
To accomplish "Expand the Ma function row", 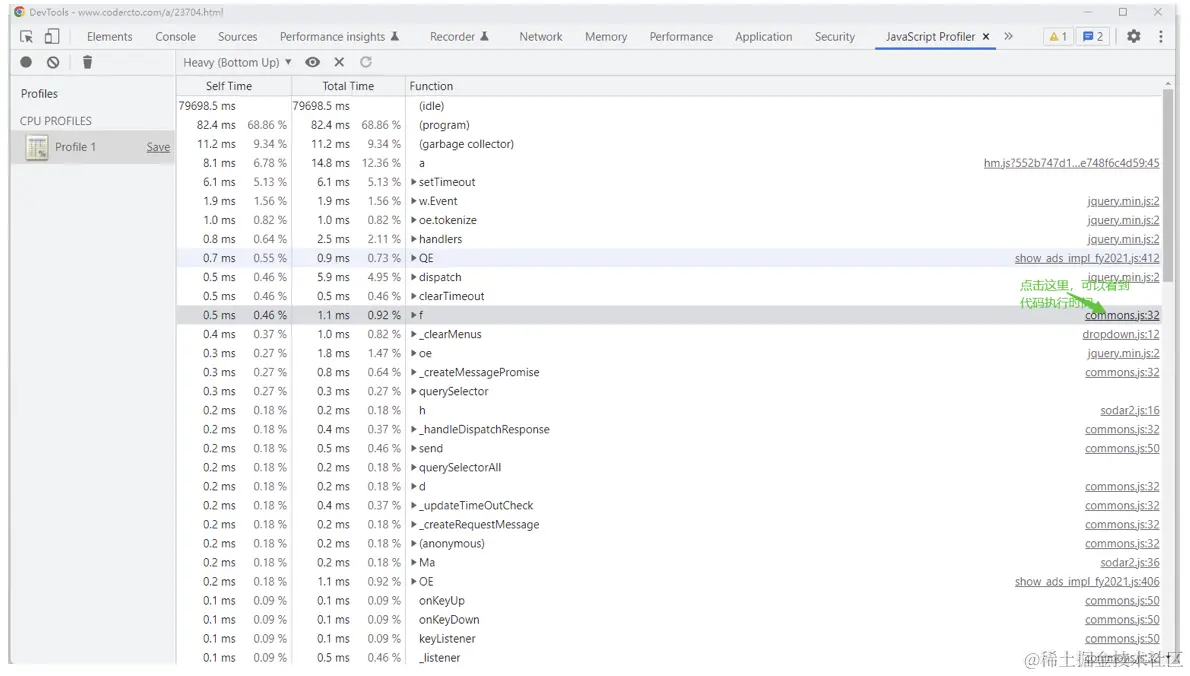I will point(414,562).
